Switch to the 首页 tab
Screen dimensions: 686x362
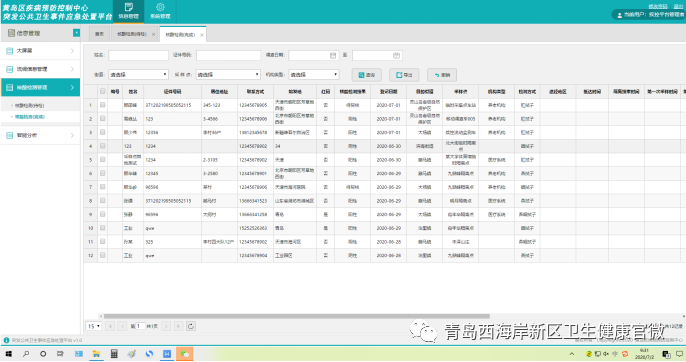click(100, 34)
